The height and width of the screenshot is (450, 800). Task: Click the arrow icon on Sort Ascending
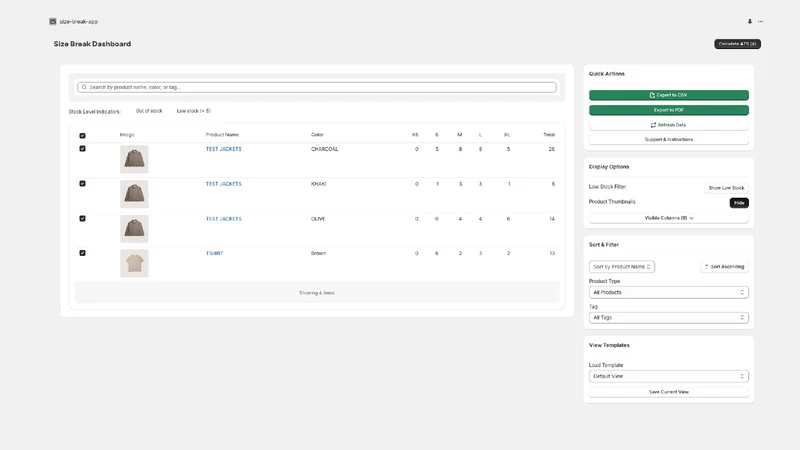[x=707, y=266]
